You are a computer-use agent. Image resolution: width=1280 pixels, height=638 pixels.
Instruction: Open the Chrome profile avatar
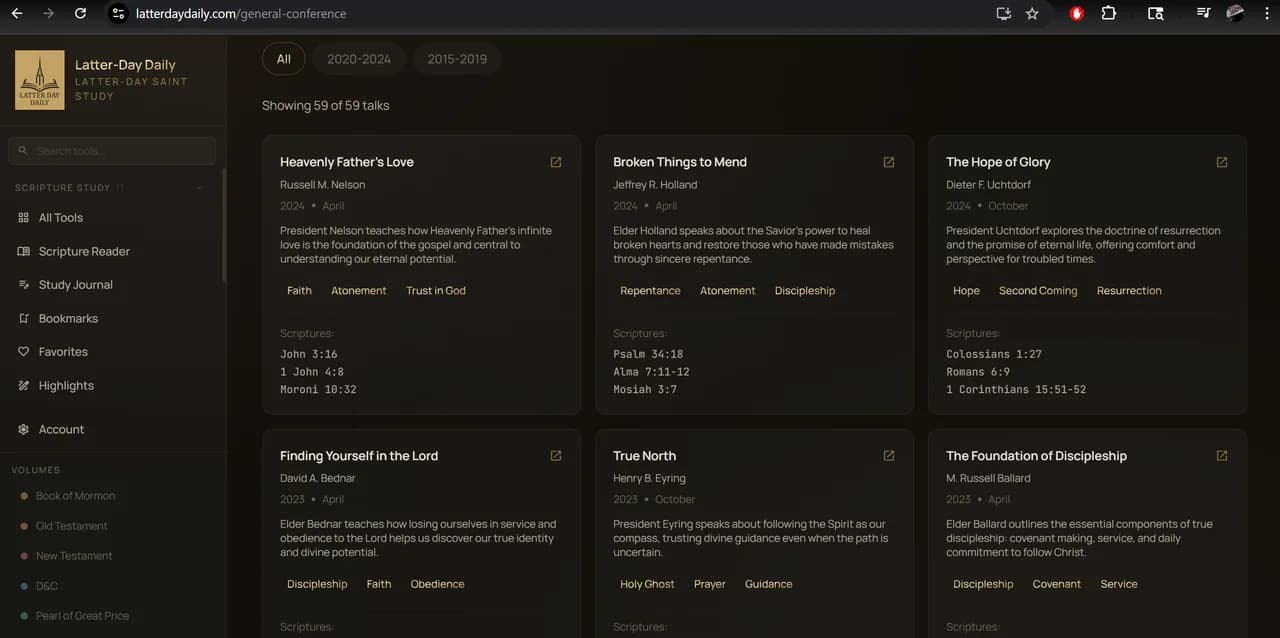coord(1236,14)
